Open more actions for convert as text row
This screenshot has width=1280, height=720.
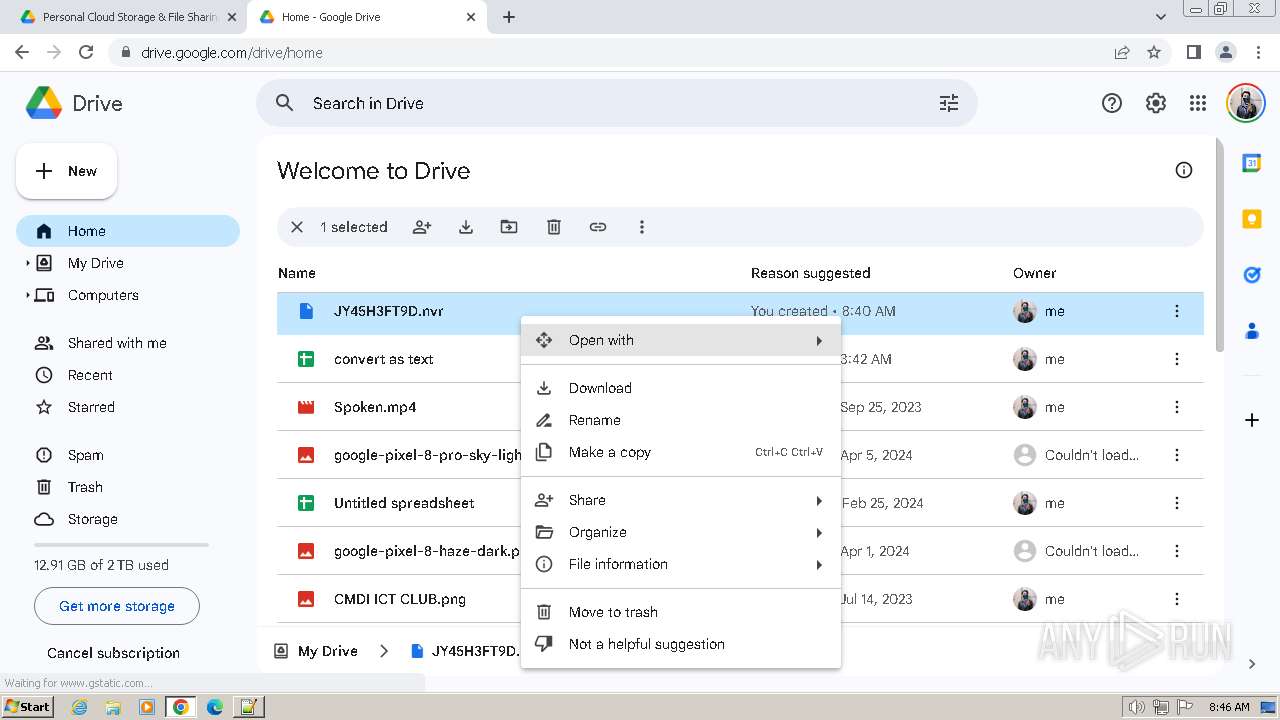click(1177, 359)
